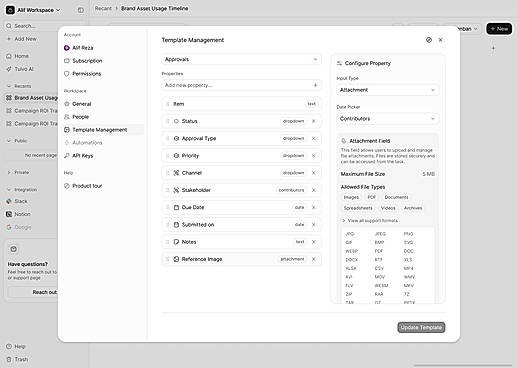This screenshot has width=518, height=368.
Task: Remove the Approval Type property
Action: 313,138
